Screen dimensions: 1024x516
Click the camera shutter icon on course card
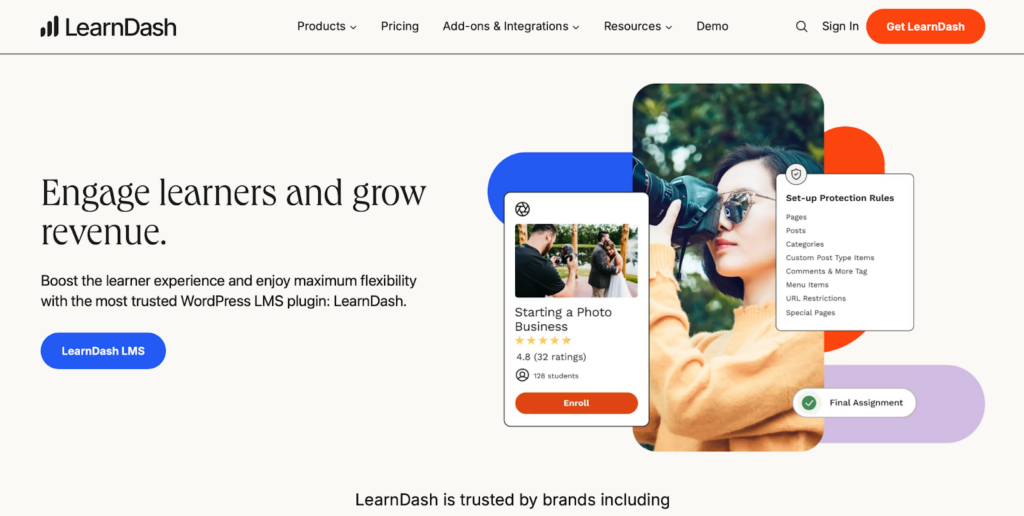tap(522, 209)
